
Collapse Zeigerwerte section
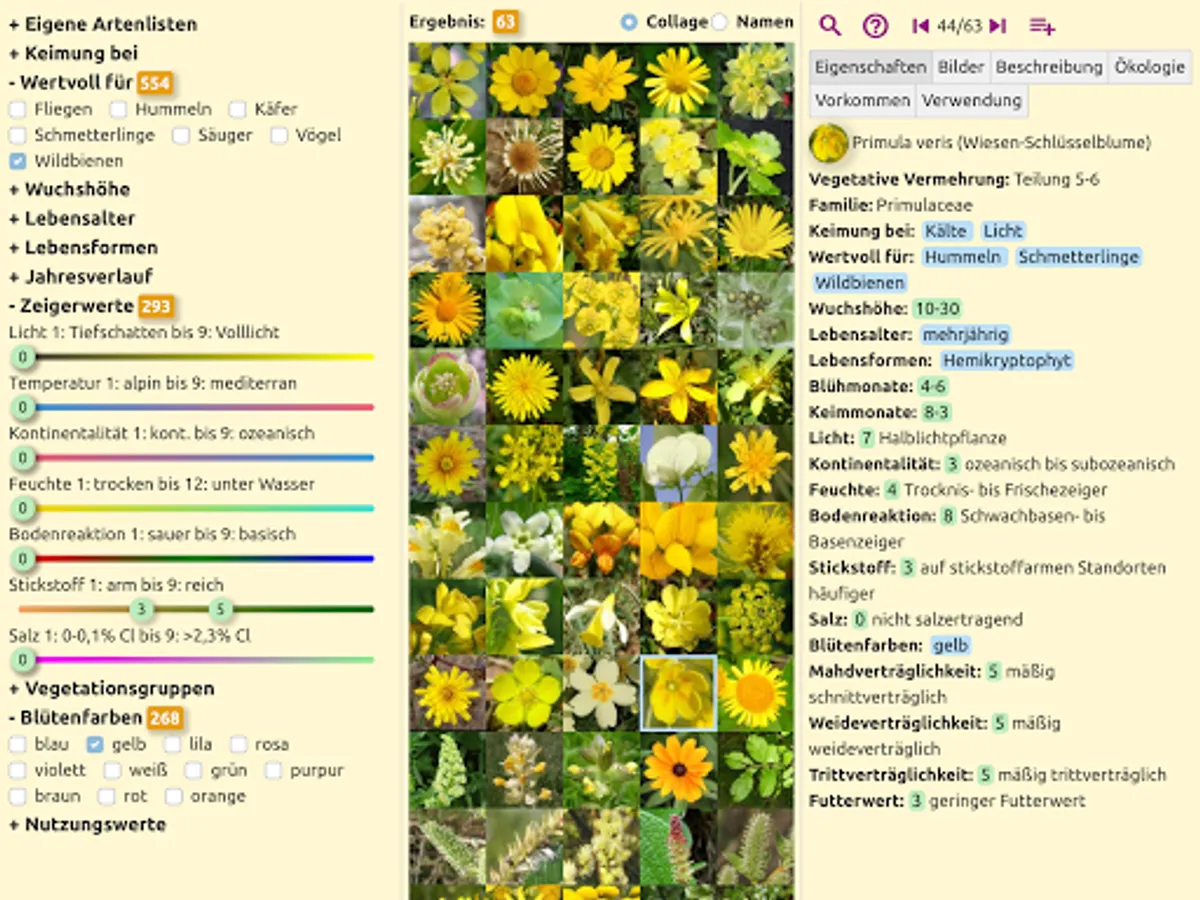pos(71,305)
